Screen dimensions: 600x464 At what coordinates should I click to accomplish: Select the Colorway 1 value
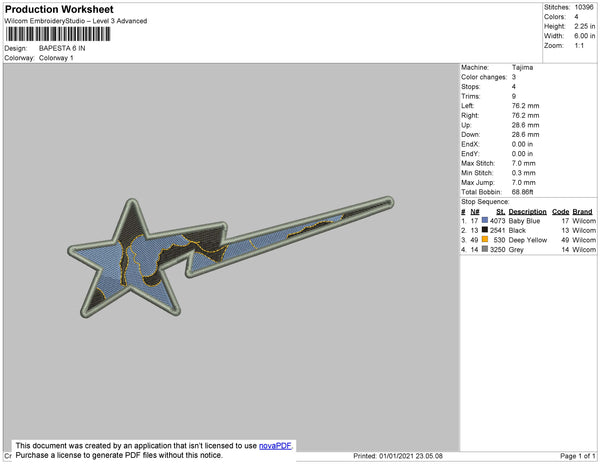tap(56, 58)
